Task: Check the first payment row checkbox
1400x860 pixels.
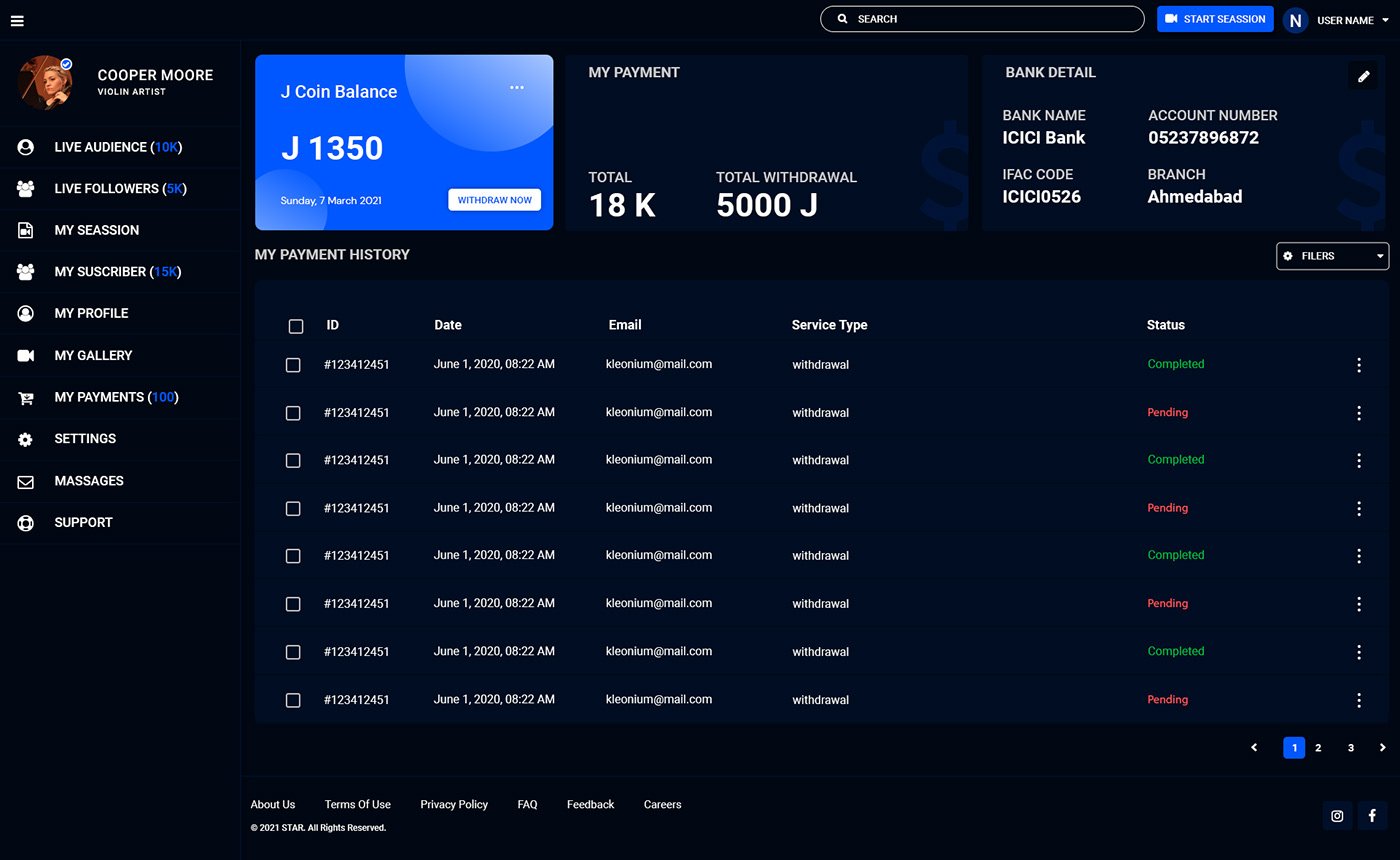Action: click(293, 365)
